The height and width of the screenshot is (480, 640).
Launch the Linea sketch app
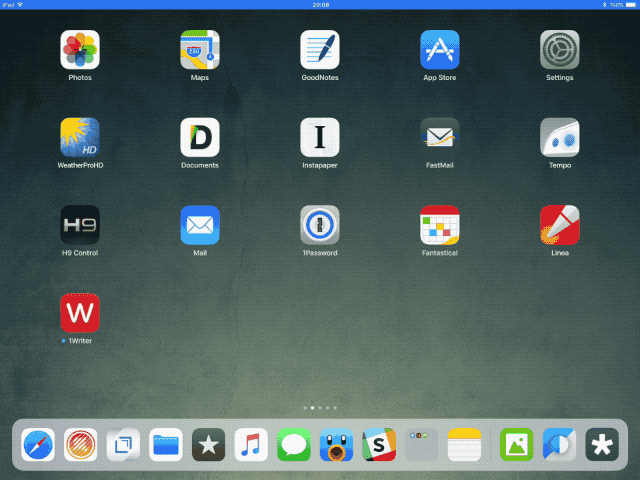560,225
